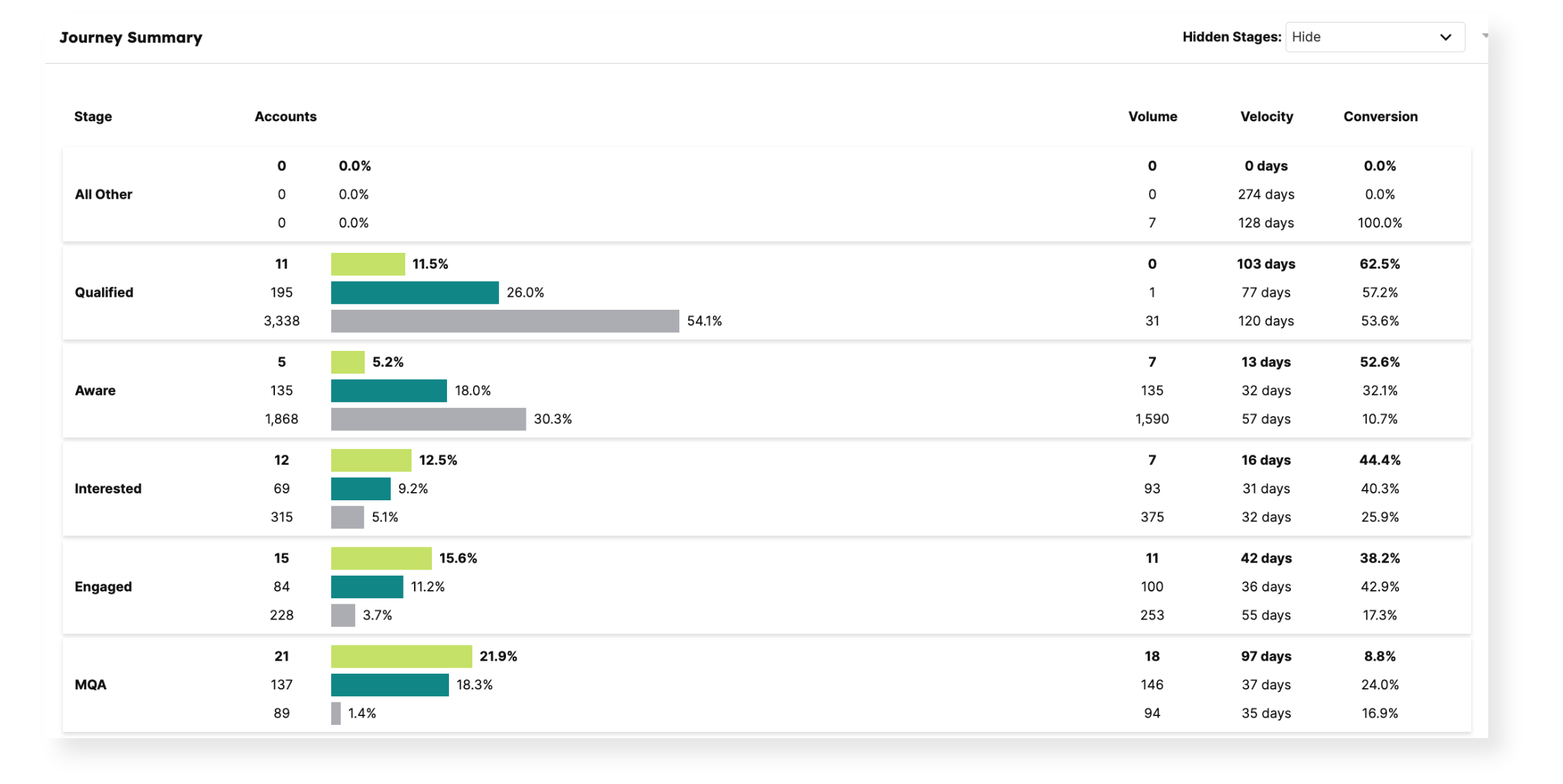This screenshot has width=1563, height=784.
Task: Select the Interested stage label
Action: tap(108, 489)
